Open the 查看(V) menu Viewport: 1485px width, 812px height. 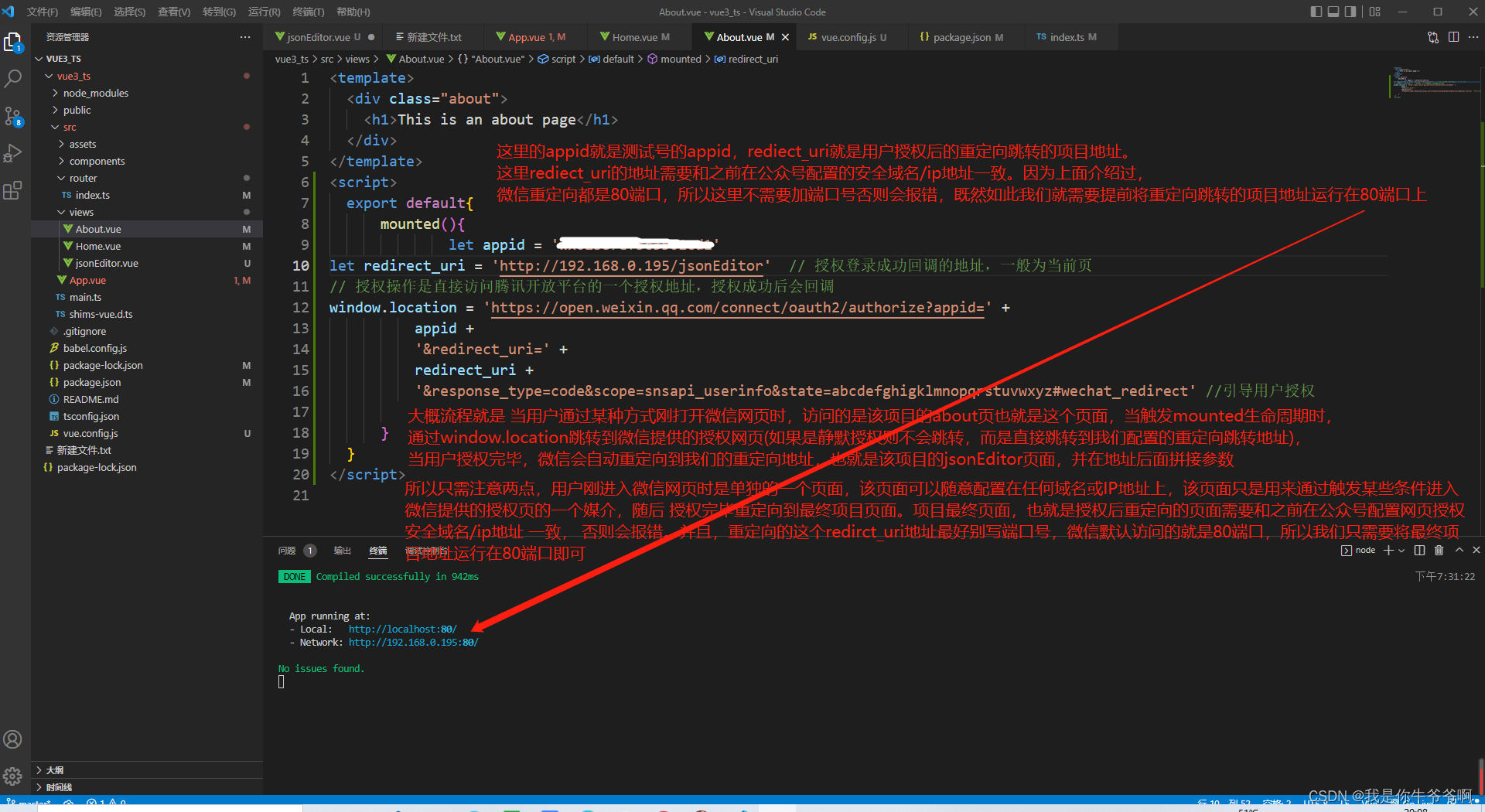point(174,12)
